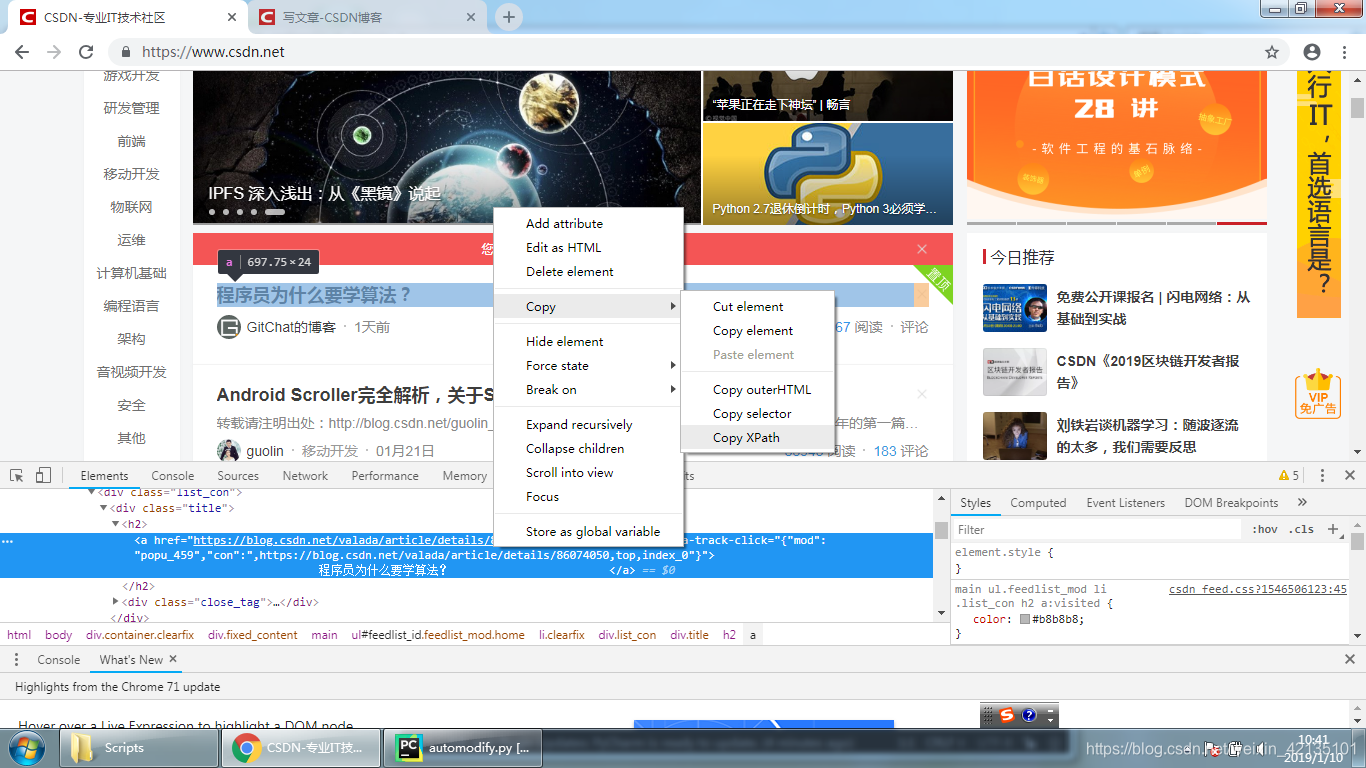
Task: Click Chrome back navigation arrow
Action: click(x=22, y=52)
